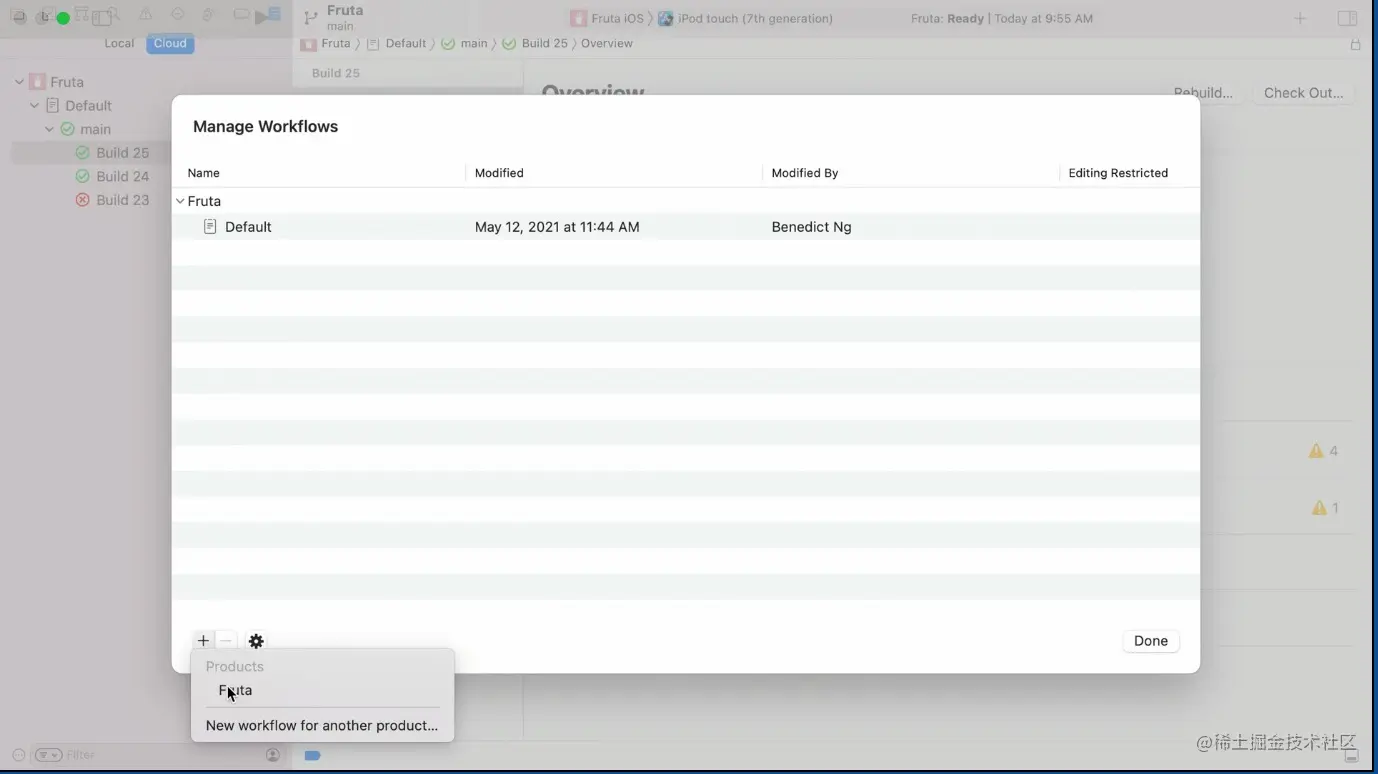Click the lock icon right of breadcrumb bar

(1355, 44)
